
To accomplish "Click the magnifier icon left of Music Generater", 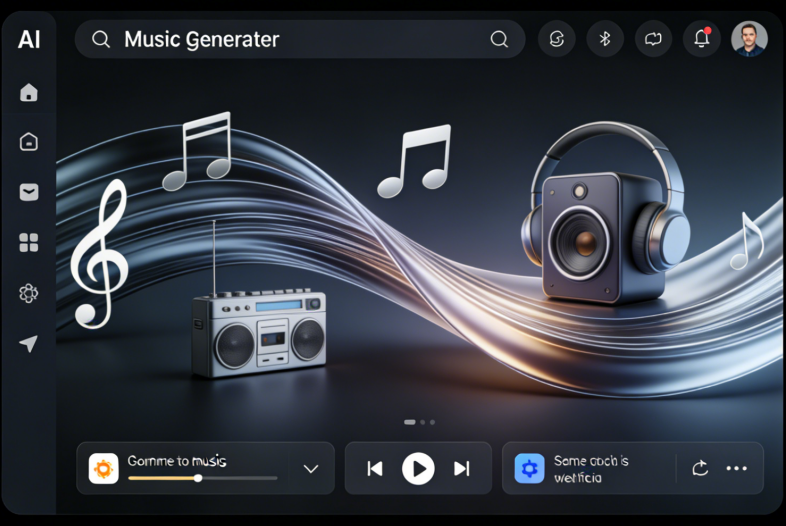I will coord(101,39).
